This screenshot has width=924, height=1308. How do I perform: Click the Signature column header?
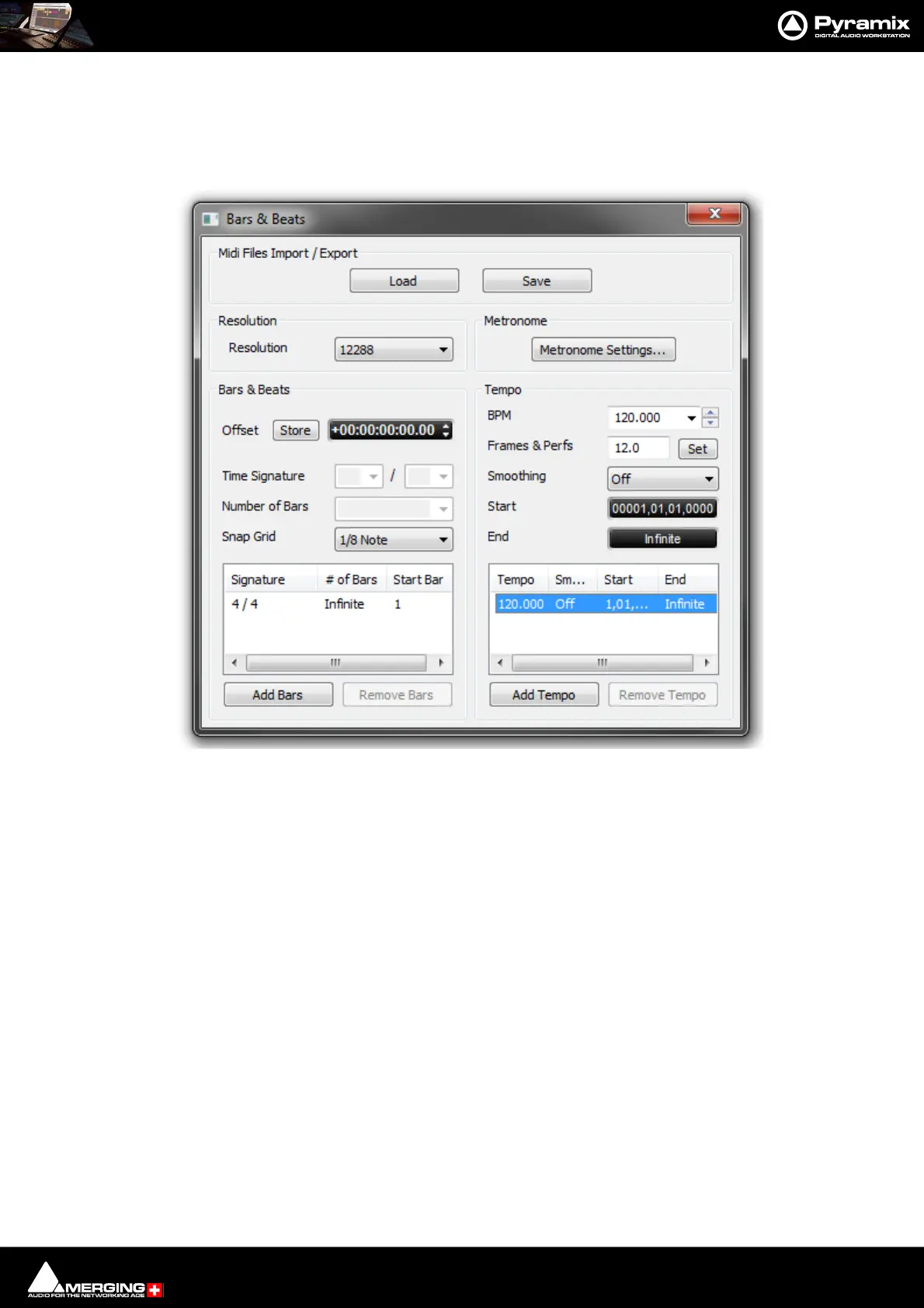pyautogui.click(x=271, y=579)
